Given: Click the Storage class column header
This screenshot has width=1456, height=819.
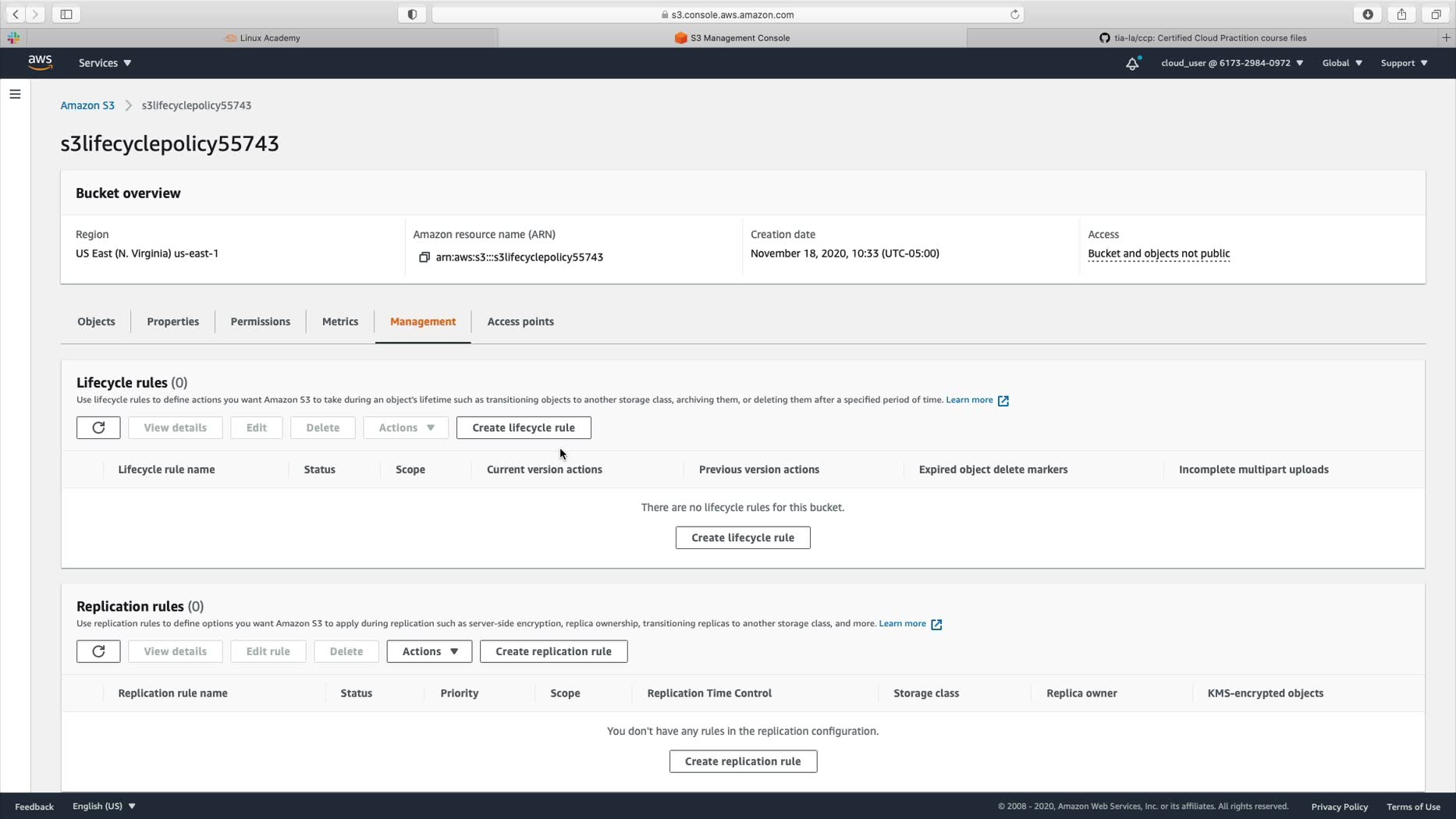Looking at the screenshot, I should tap(925, 693).
